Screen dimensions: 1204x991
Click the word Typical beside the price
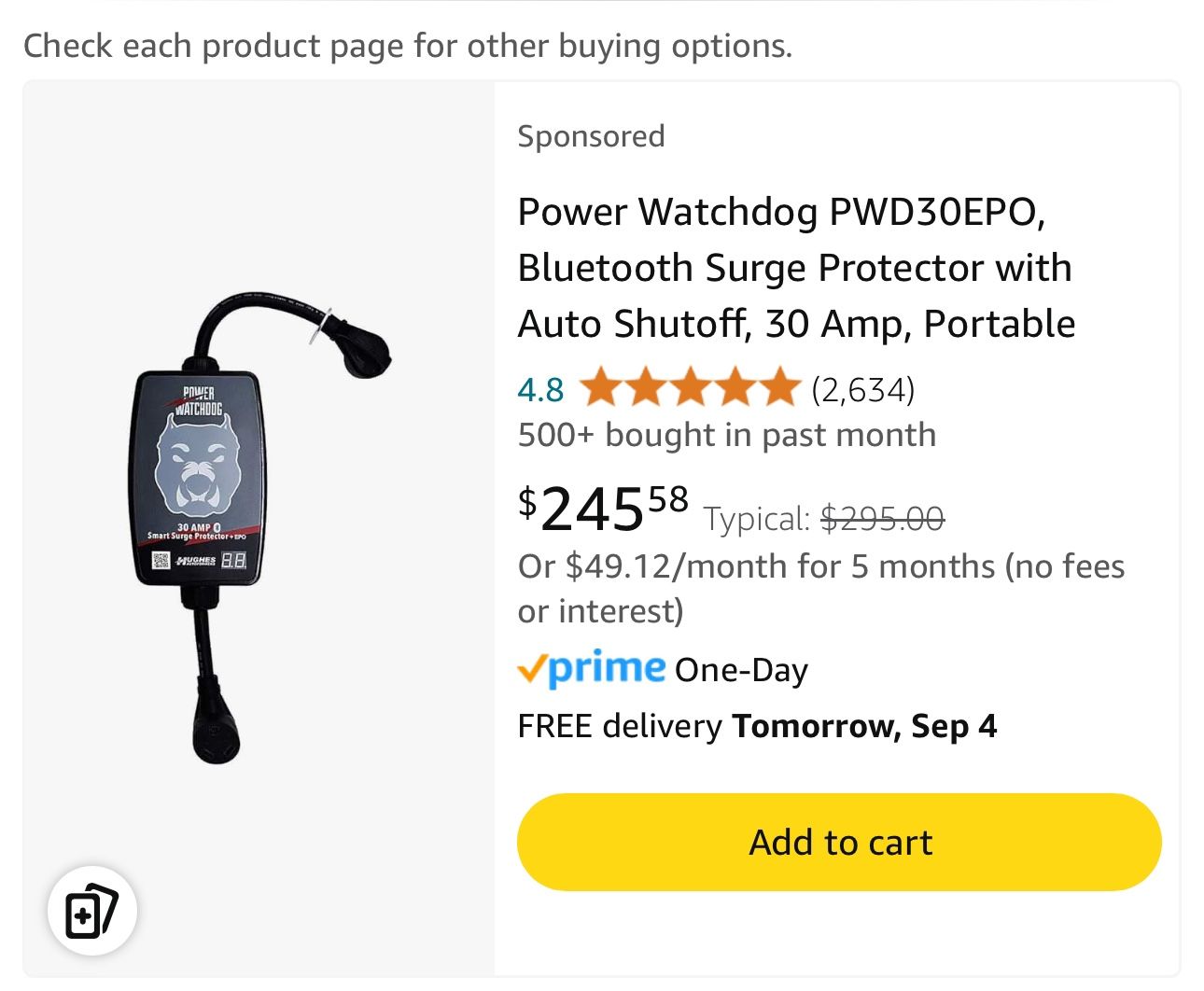point(757,519)
